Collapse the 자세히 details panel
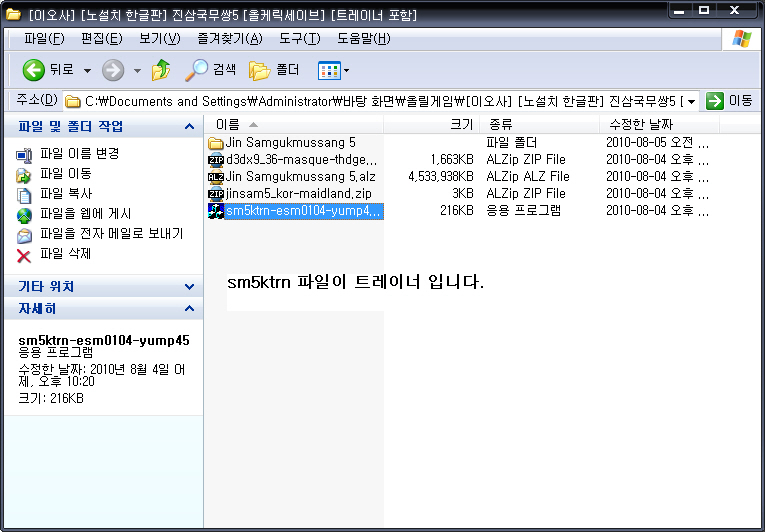 (x=189, y=308)
